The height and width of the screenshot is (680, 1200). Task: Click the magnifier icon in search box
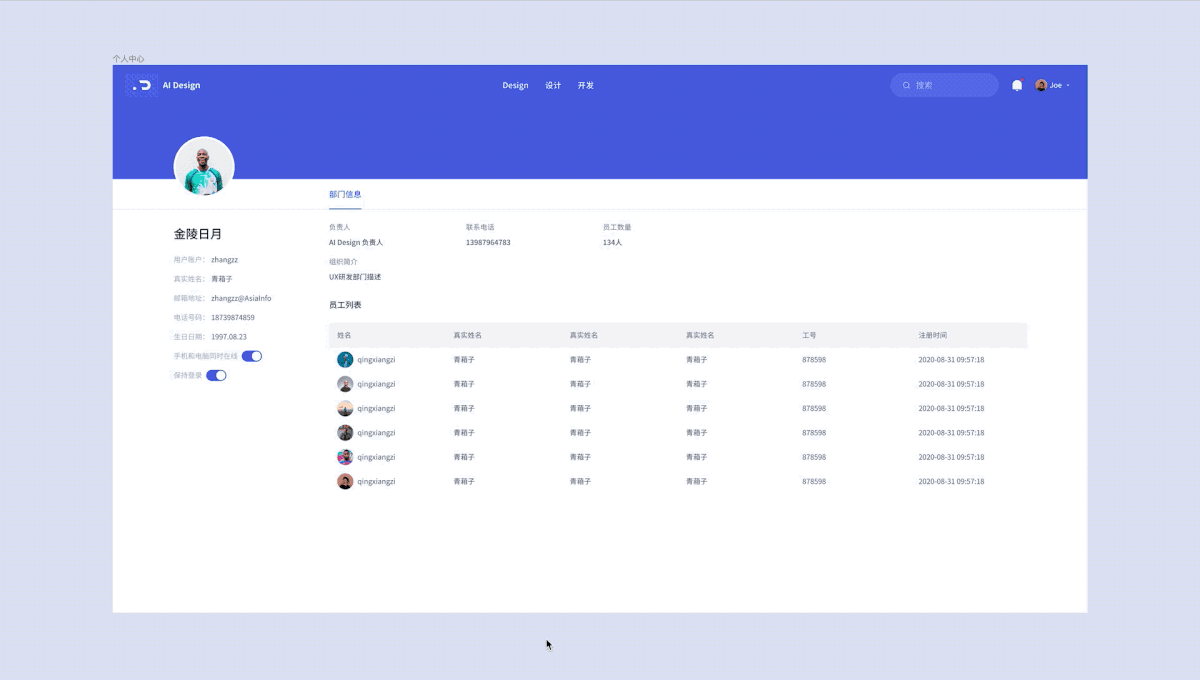pos(907,85)
